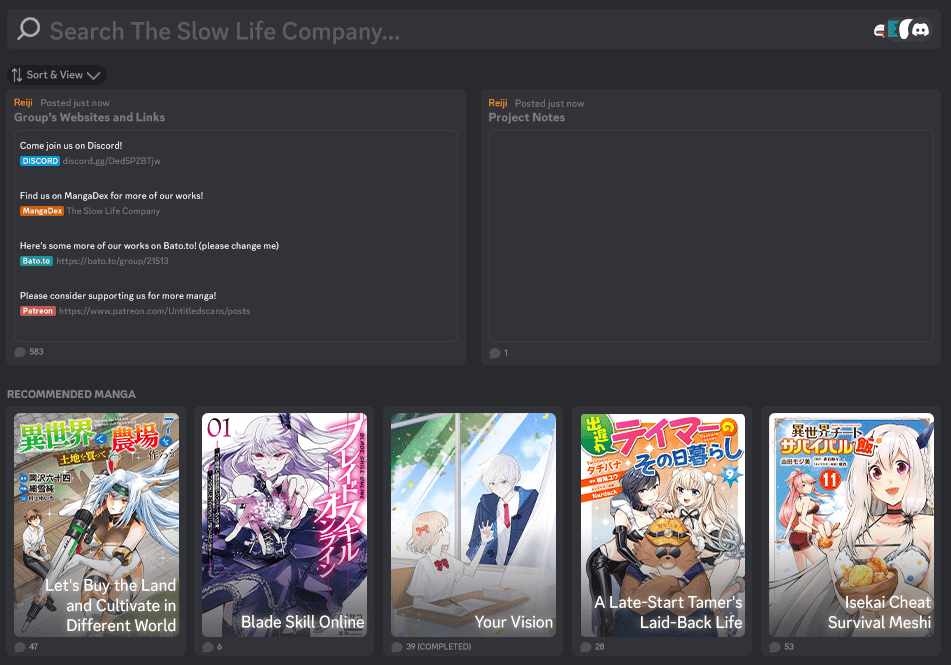
Task: Open Group's Websites and Links post title
Action: coord(89,117)
